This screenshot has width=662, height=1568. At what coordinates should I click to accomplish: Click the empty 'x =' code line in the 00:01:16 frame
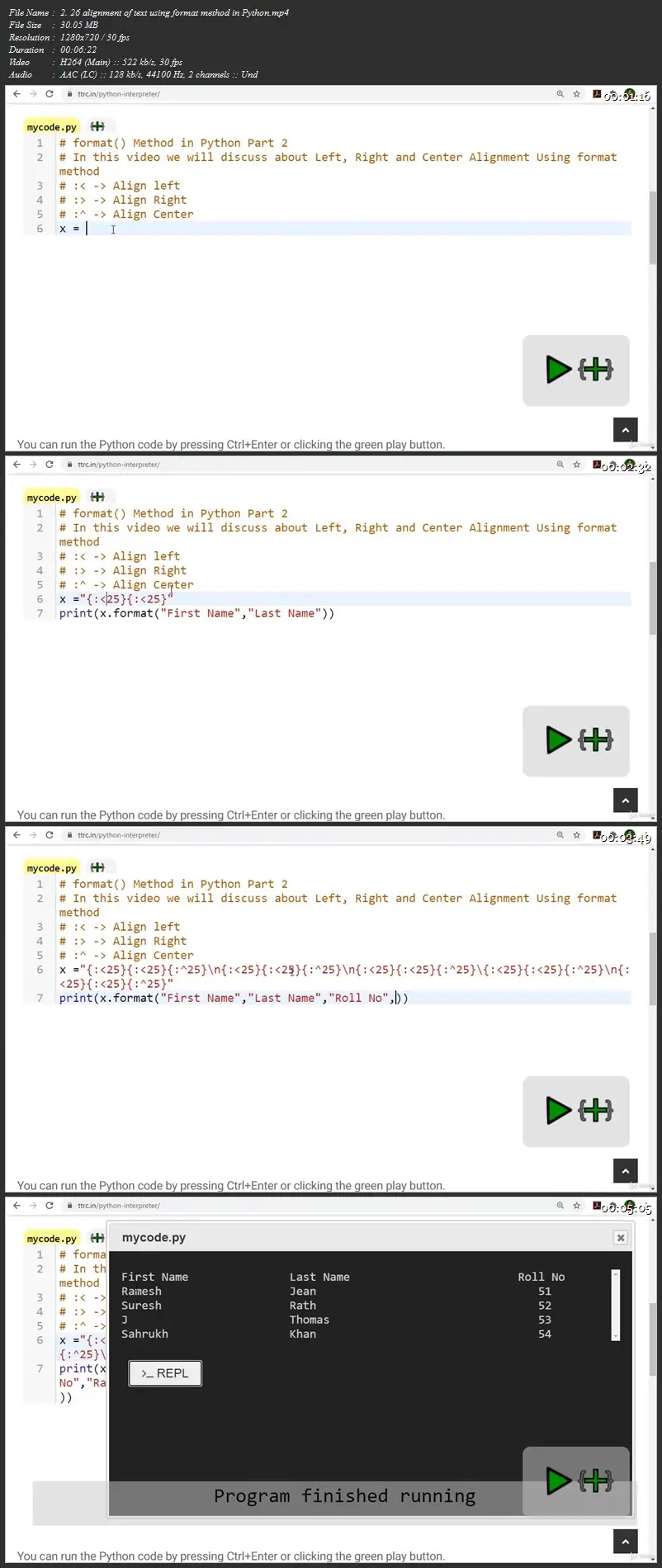pyautogui.click(x=345, y=229)
